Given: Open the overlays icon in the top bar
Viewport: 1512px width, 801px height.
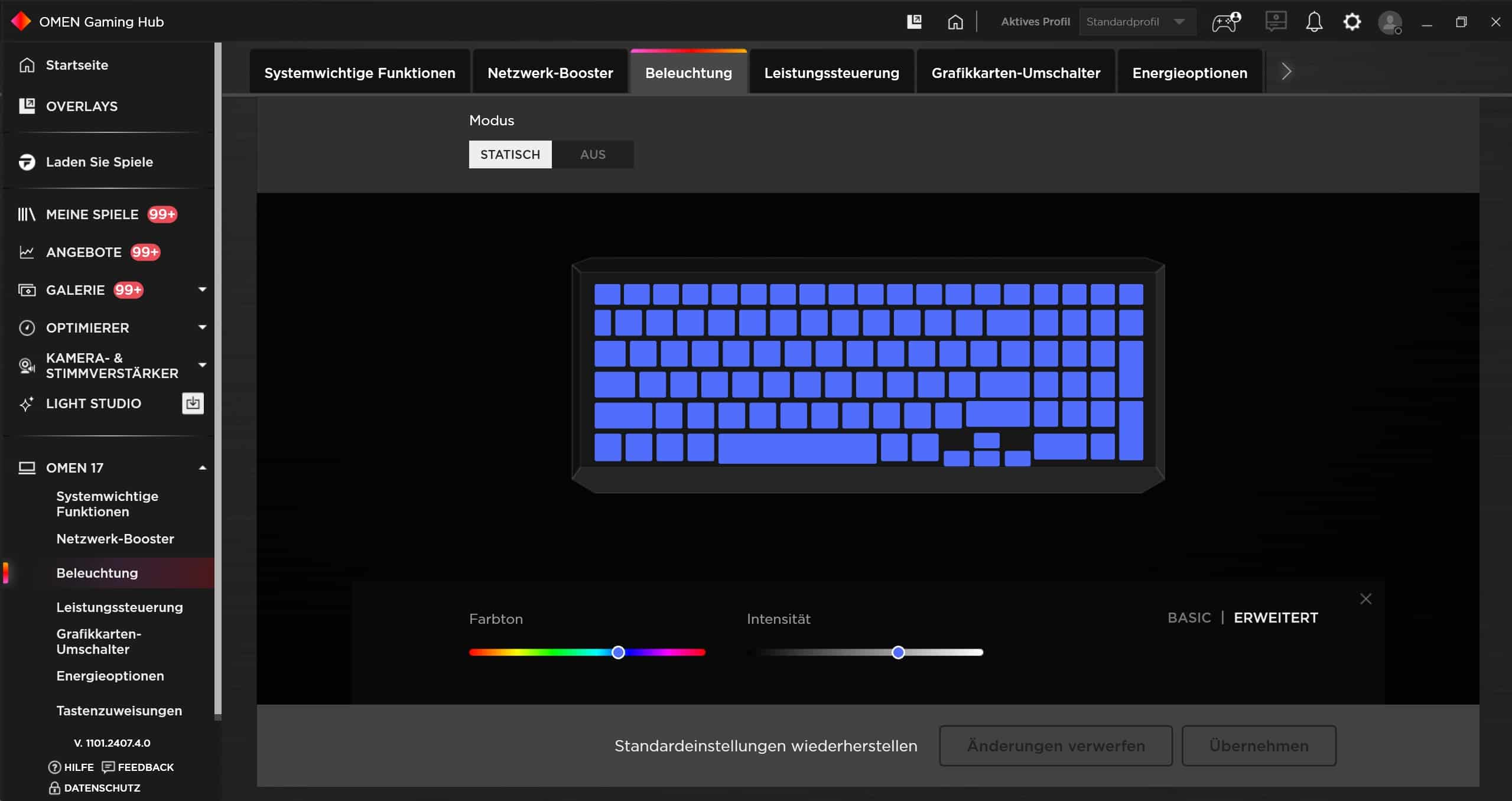Looking at the screenshot, I should [914, 22].
